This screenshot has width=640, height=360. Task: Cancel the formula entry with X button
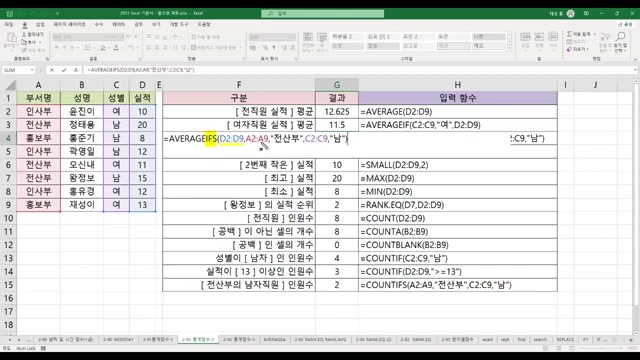(x=52, y=70)
